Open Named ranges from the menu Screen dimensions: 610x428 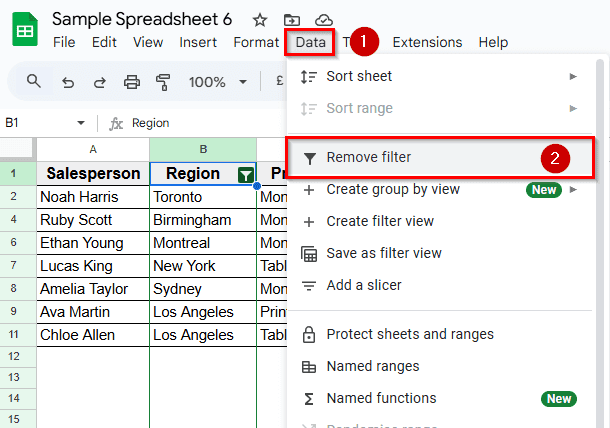point(372,366)
